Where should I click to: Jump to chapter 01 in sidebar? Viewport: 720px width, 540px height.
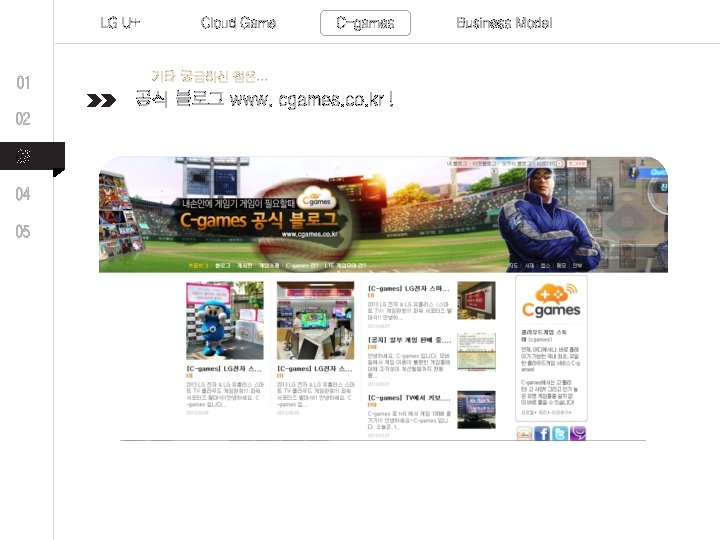(23, 83)
